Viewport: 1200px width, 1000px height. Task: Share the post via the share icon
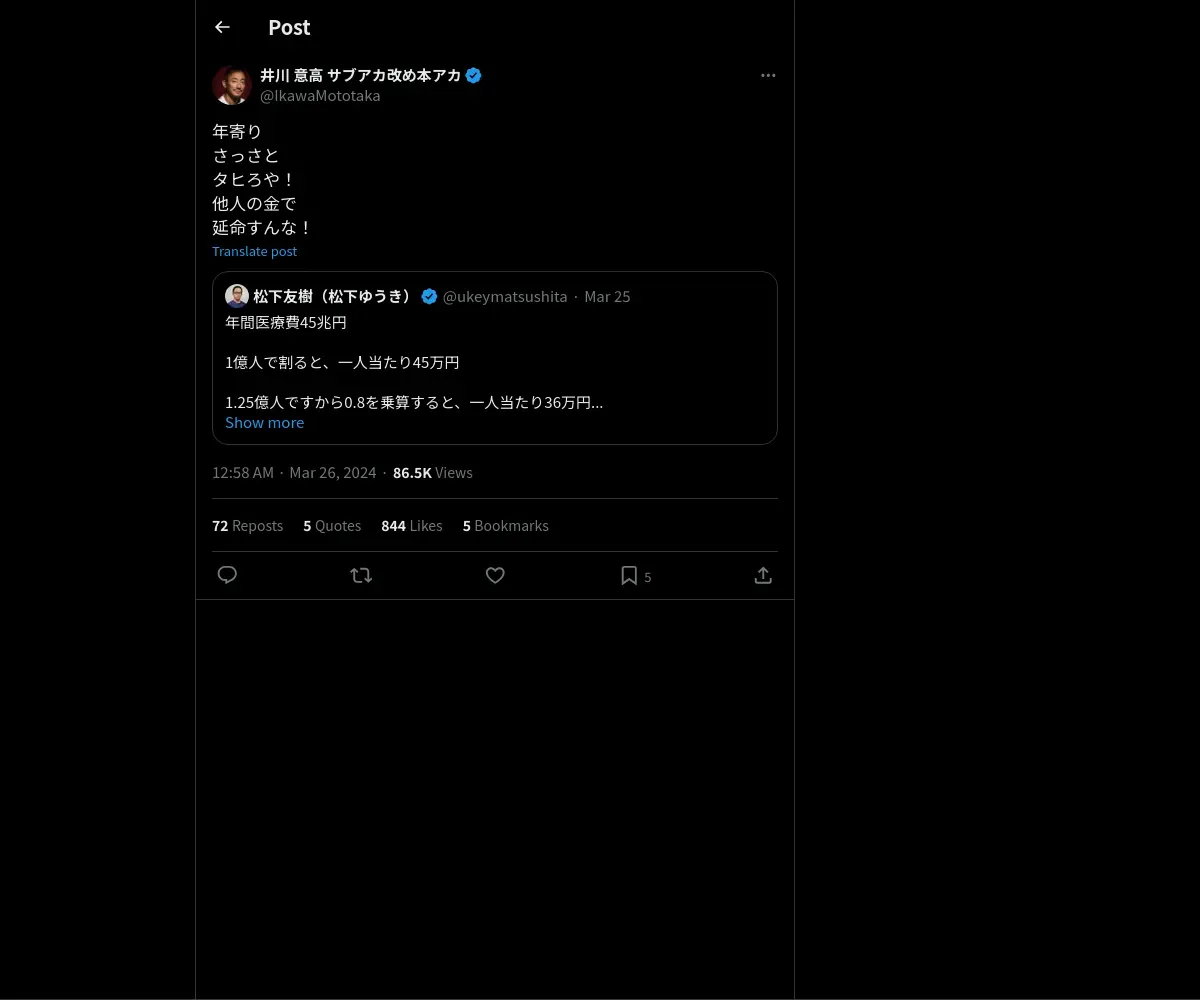click(x=763, y=575)
